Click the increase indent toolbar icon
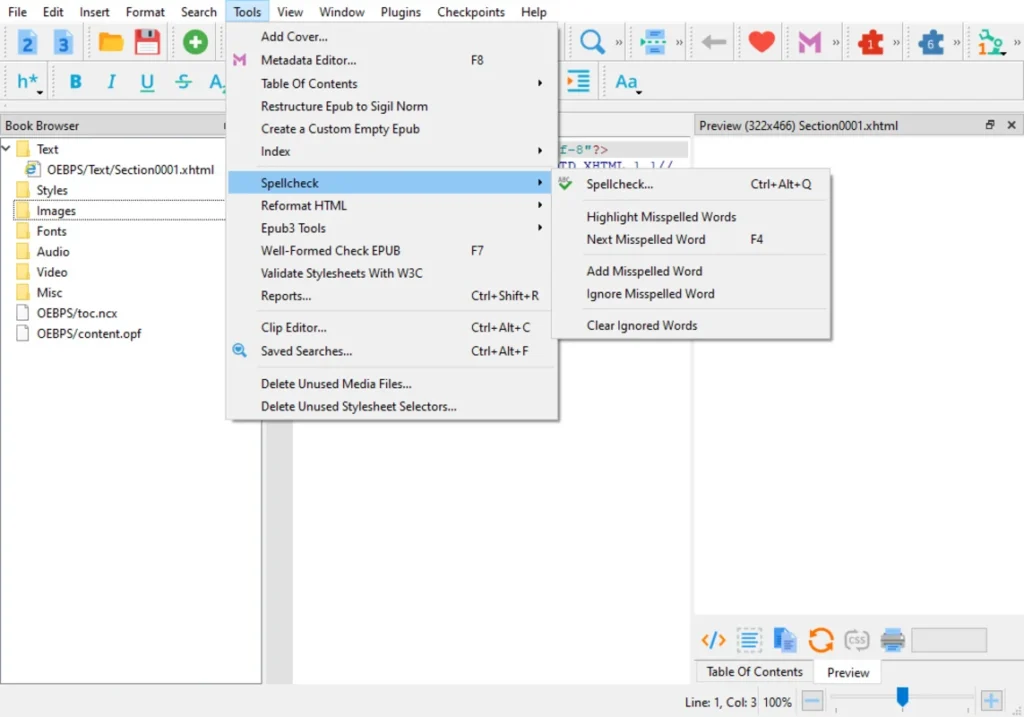 click(x=578, y=82)
